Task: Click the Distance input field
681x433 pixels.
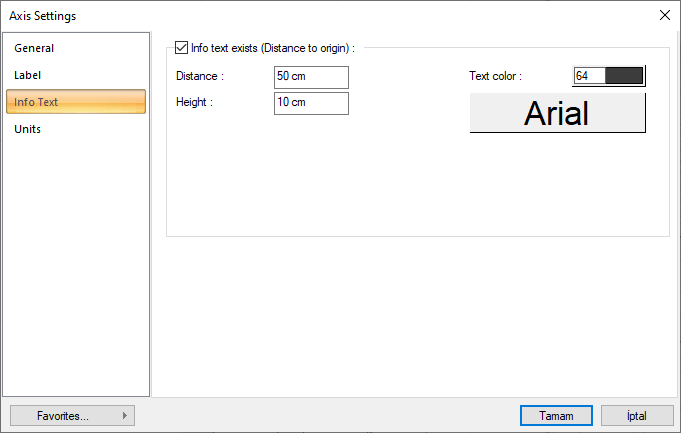Action: point(311,77)
